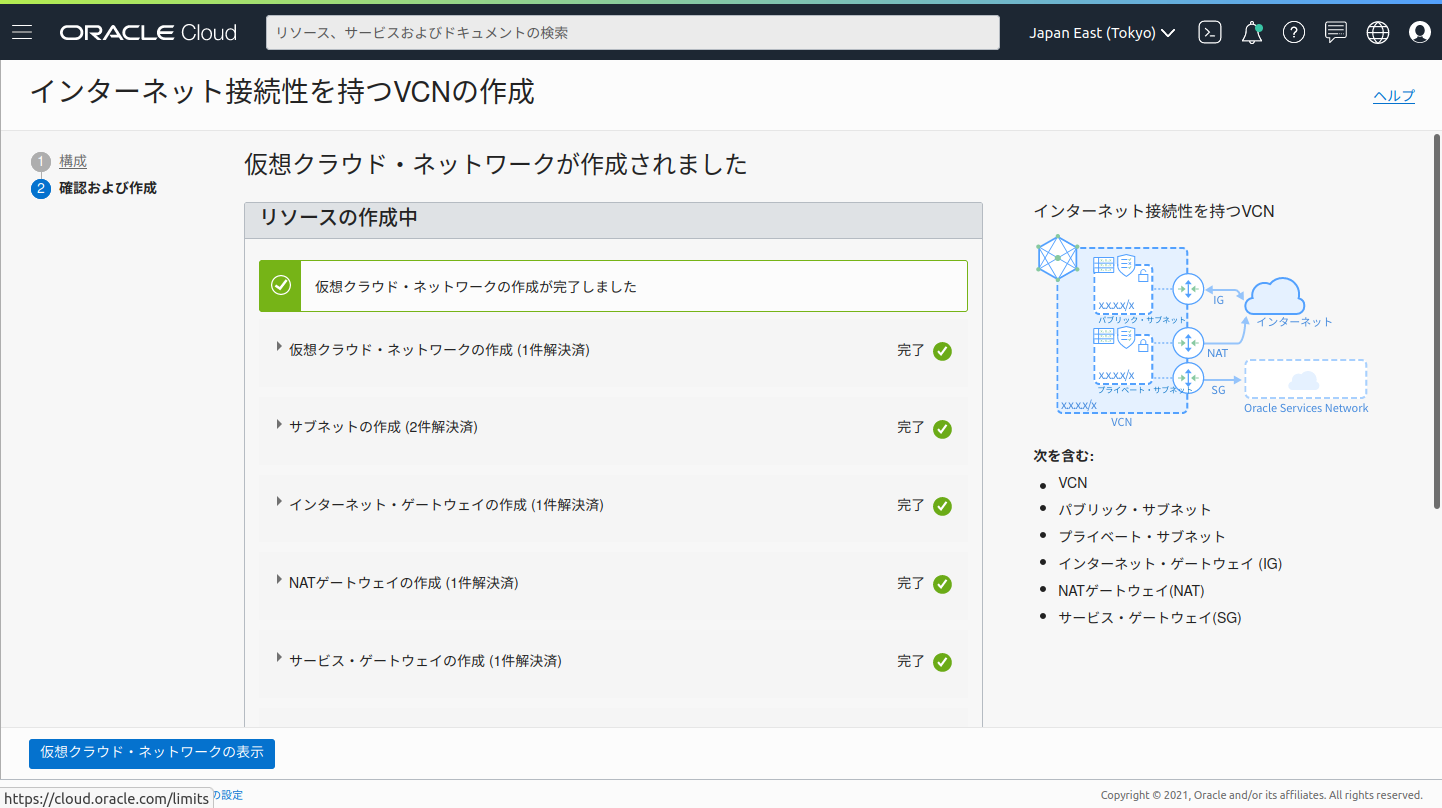Click インターネット・ゲートウェイ (IG) list item
1442x808 pixels.
coord(1170,564)
